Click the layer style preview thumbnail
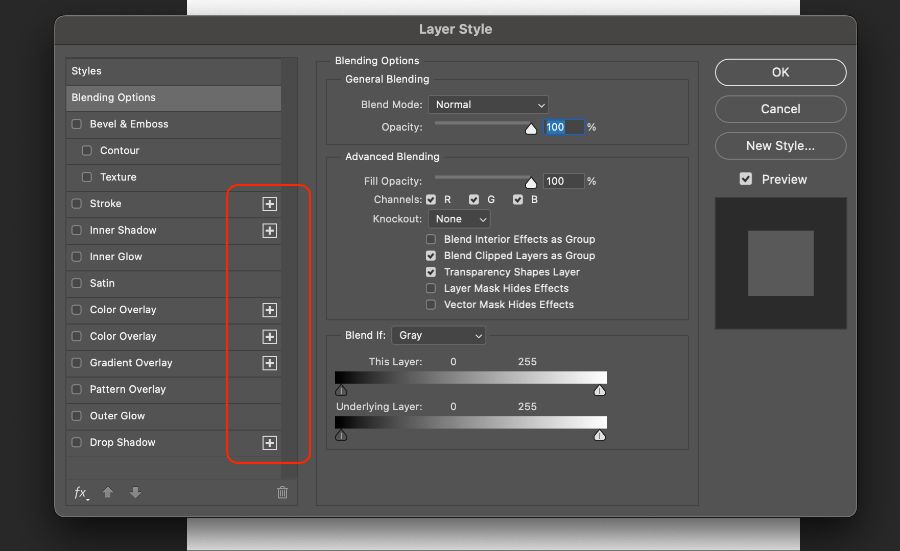Viewport: 900px width, 551px height. pyautogui.click(x=781, y=263)
